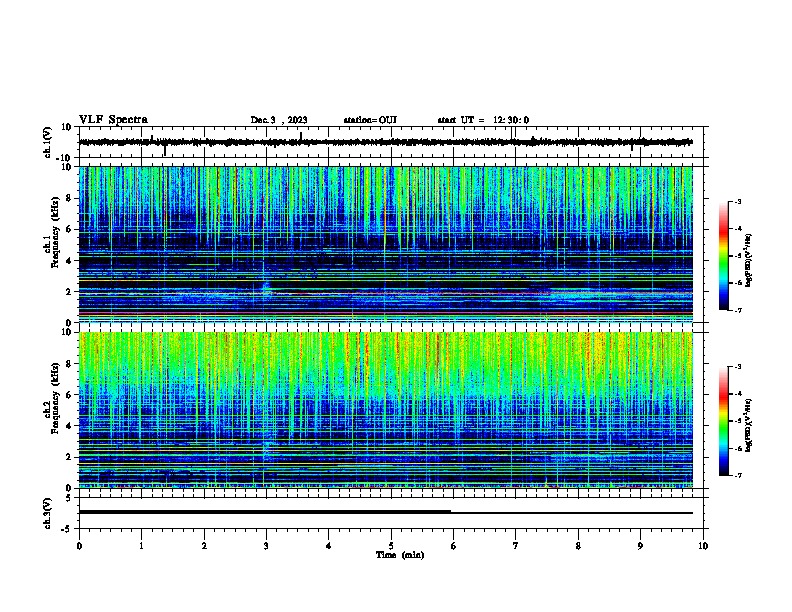Click the "-10" tick on the ch.1(V) axis
Image resolution: width=792 pixels, height=612 pixels.
pos(64,158)
